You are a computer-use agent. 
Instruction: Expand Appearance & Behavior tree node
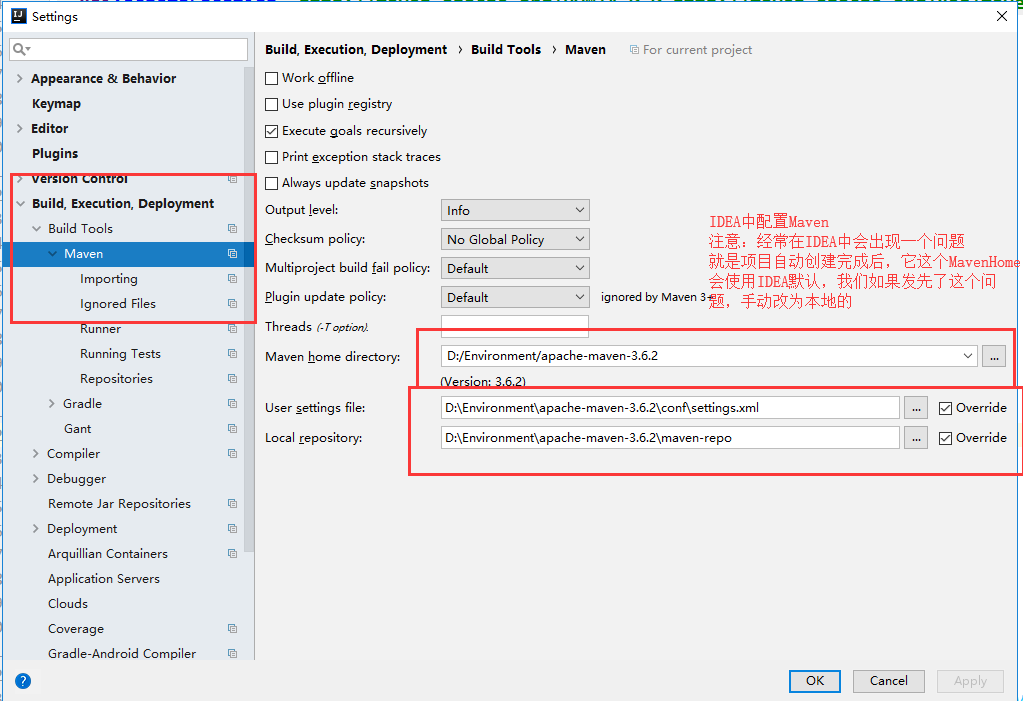[20, 78]
